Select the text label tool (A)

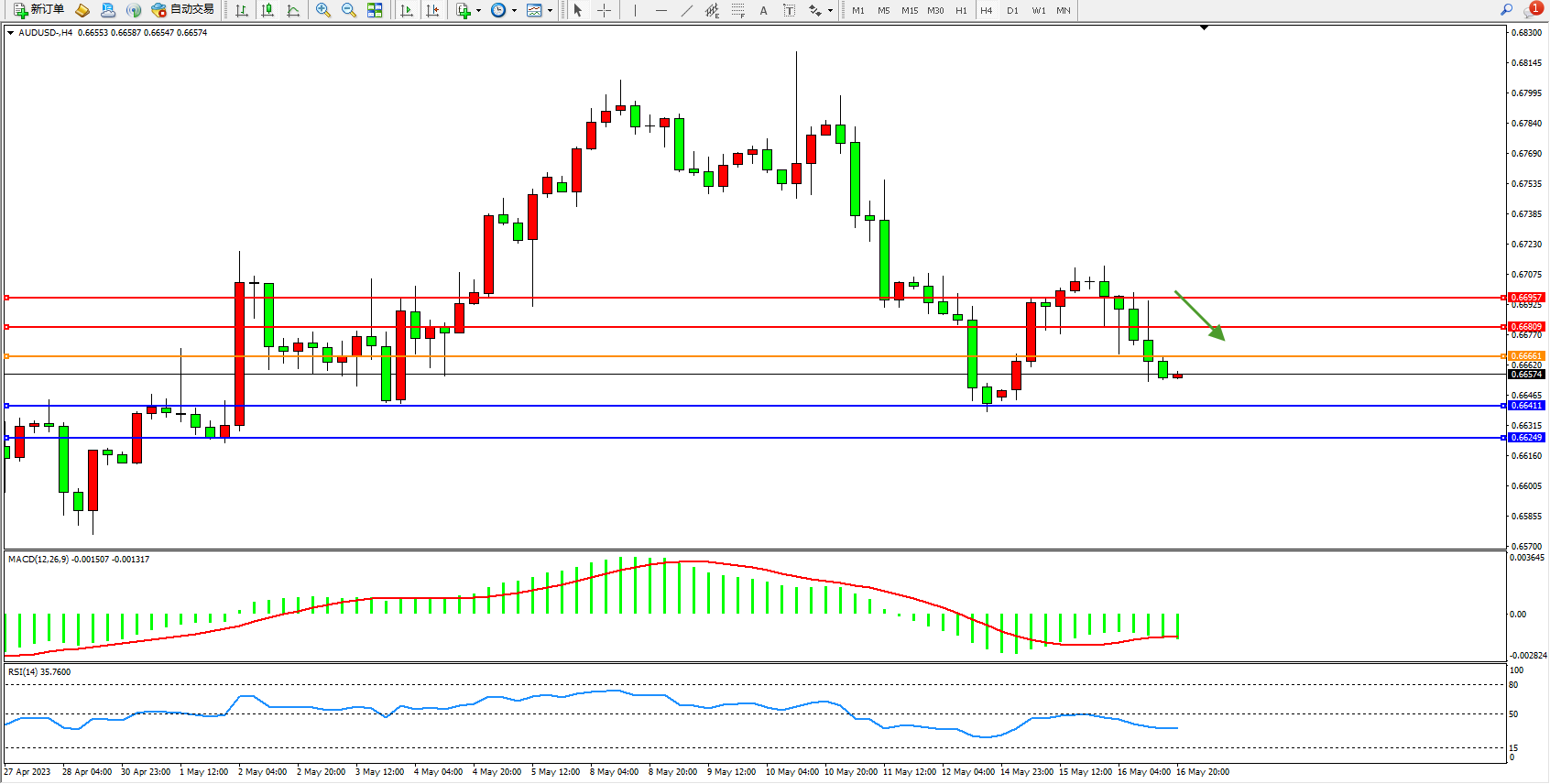(763, 10)
